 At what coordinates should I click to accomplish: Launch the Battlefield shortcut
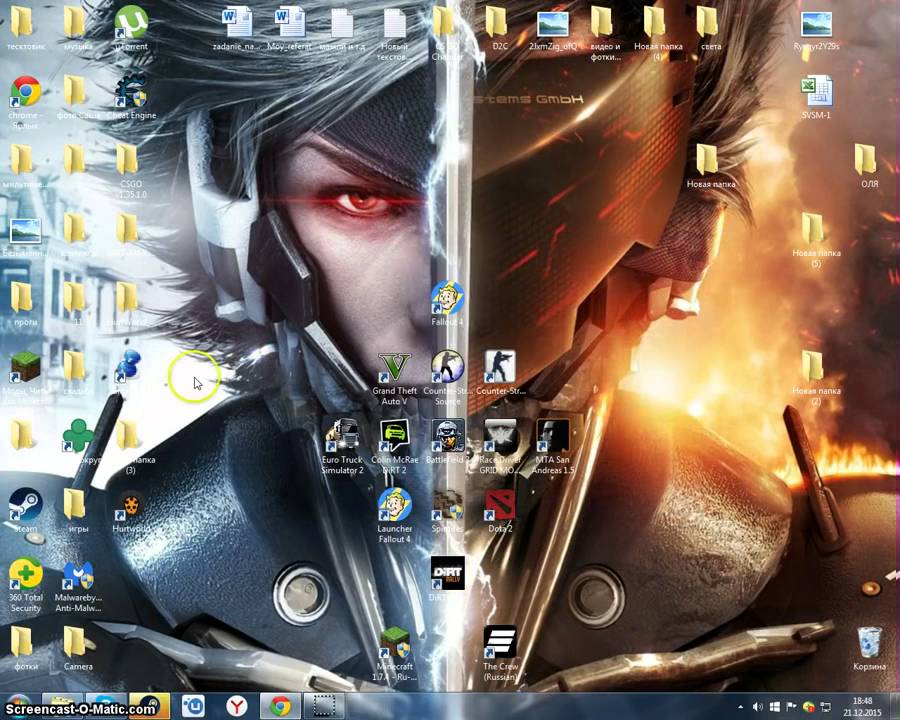[x=447, y=442]
